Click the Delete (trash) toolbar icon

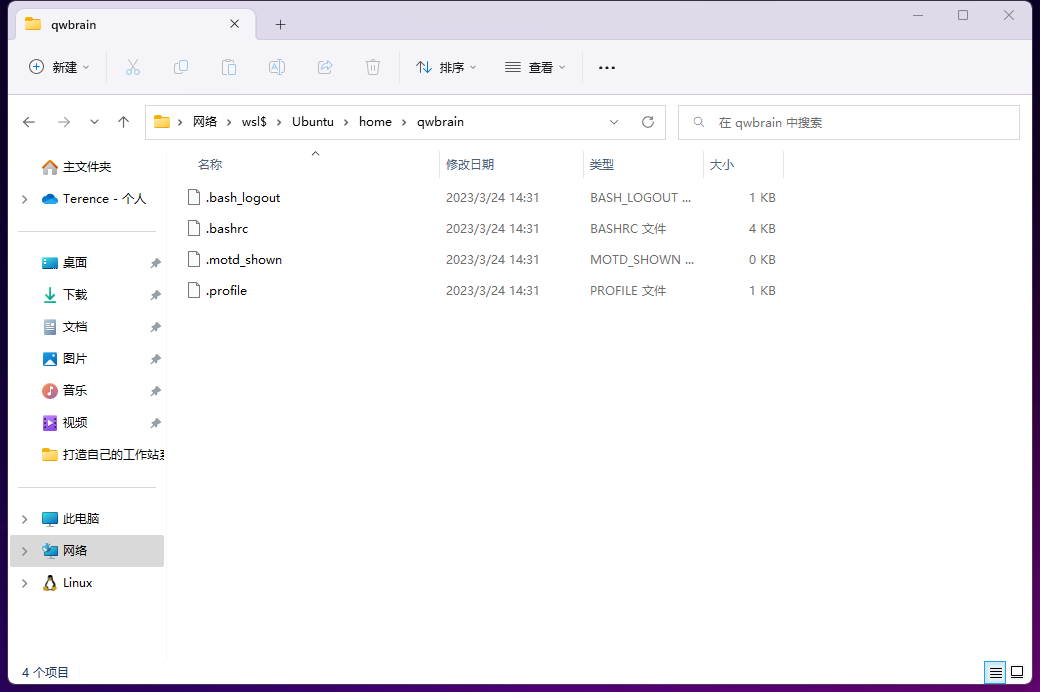(373, 67)
